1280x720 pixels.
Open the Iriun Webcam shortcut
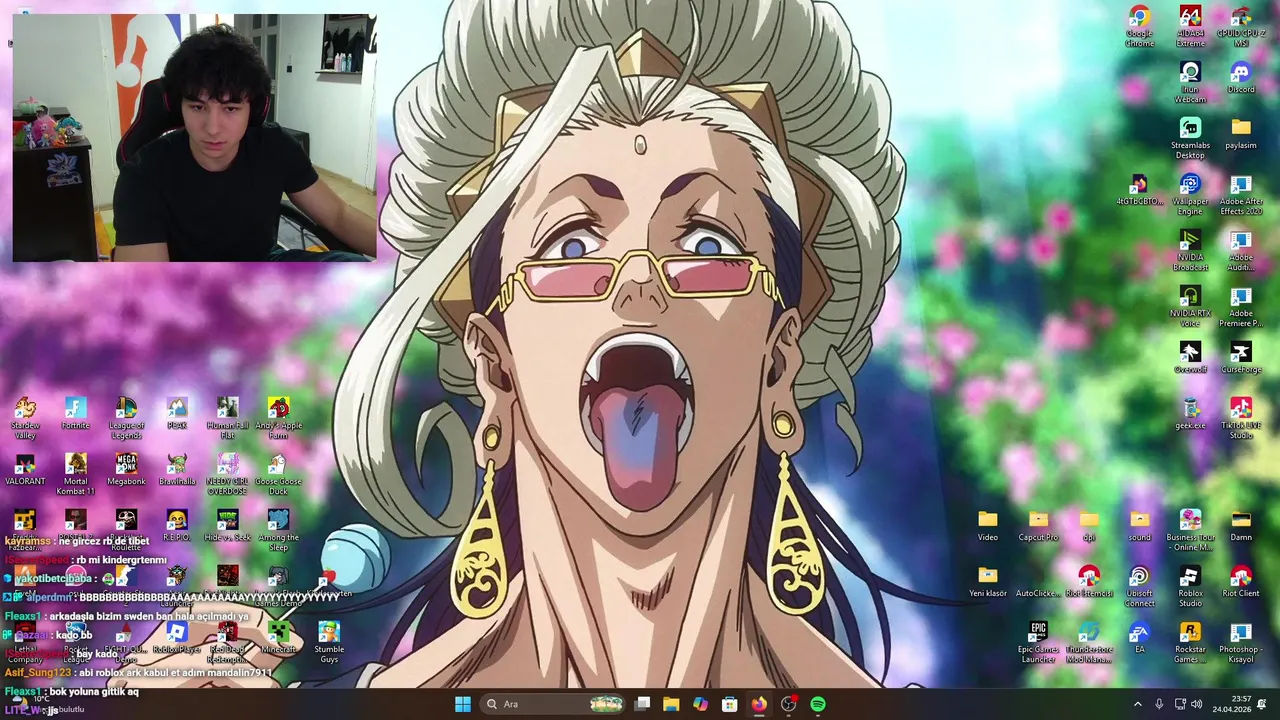coord(1190,82)
